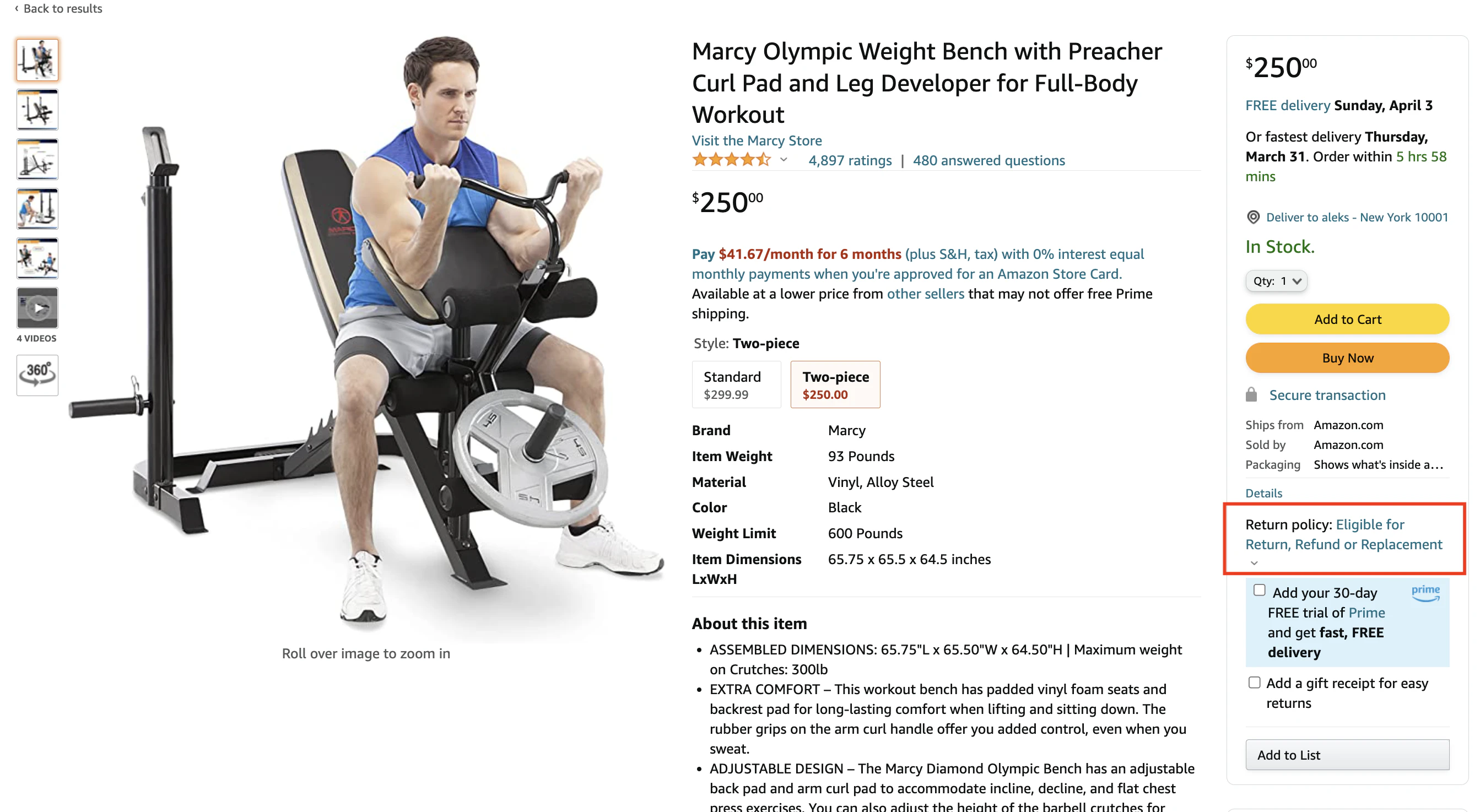Image resolution: width=1480 pixels, height=812 pixels.
Task: Click the Buy Now button
Action: click(1347, 358)
